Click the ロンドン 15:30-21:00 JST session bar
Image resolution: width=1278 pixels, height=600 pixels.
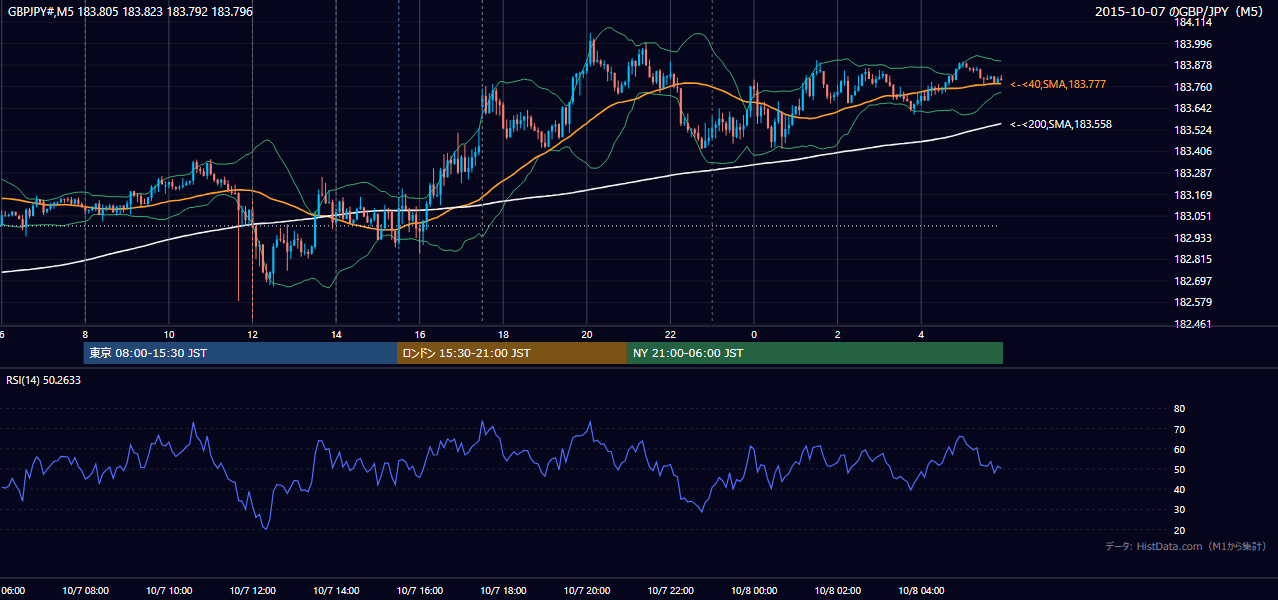[x=512, y=353]
